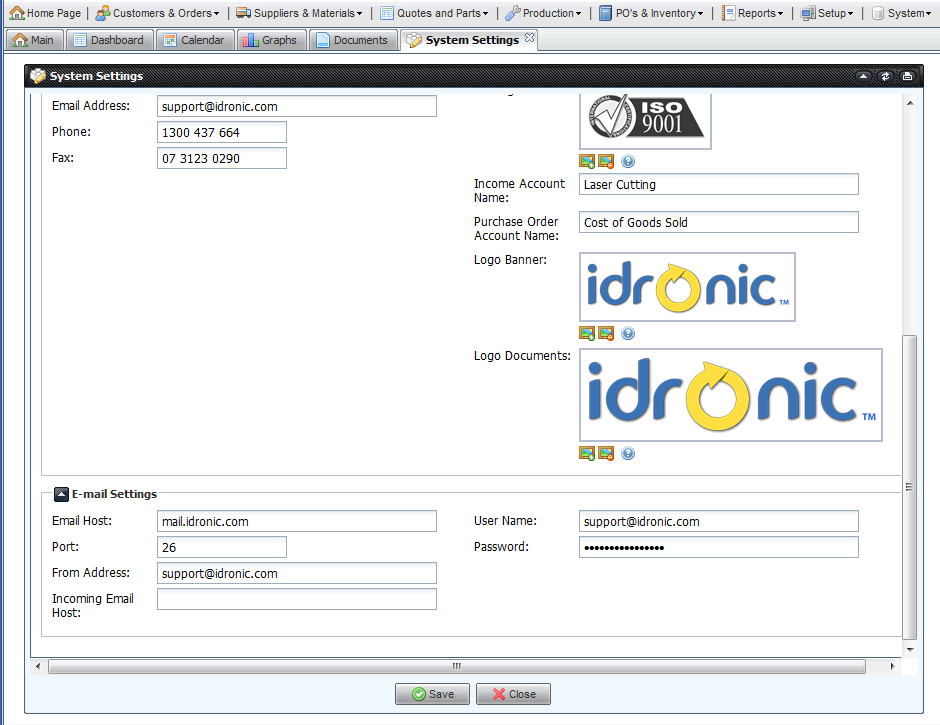940x725 pixels.
Task: Click refresh icon in System Settings header
Action: point(885,76)
